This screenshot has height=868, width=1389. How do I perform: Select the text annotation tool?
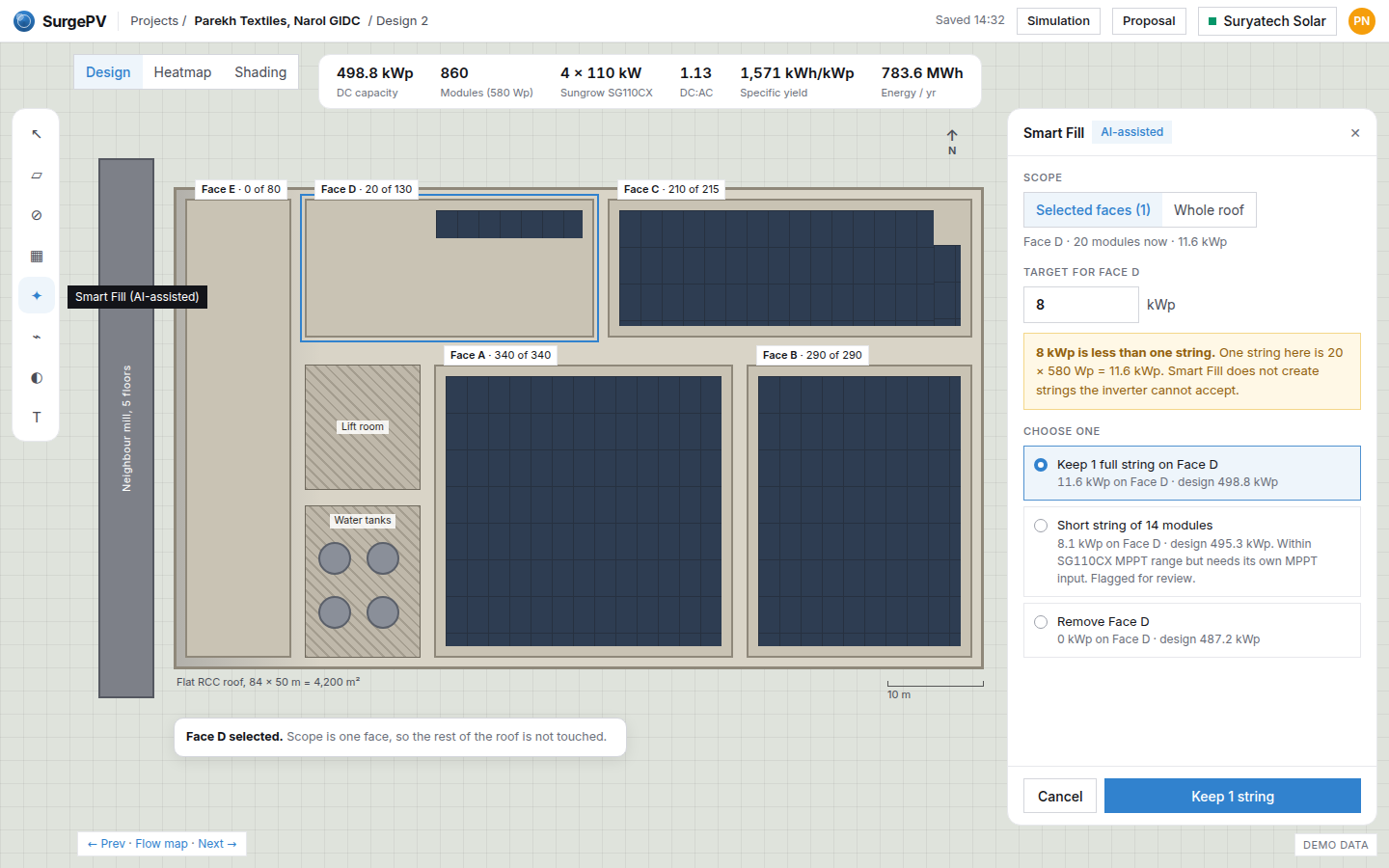(x=37, y=418)
